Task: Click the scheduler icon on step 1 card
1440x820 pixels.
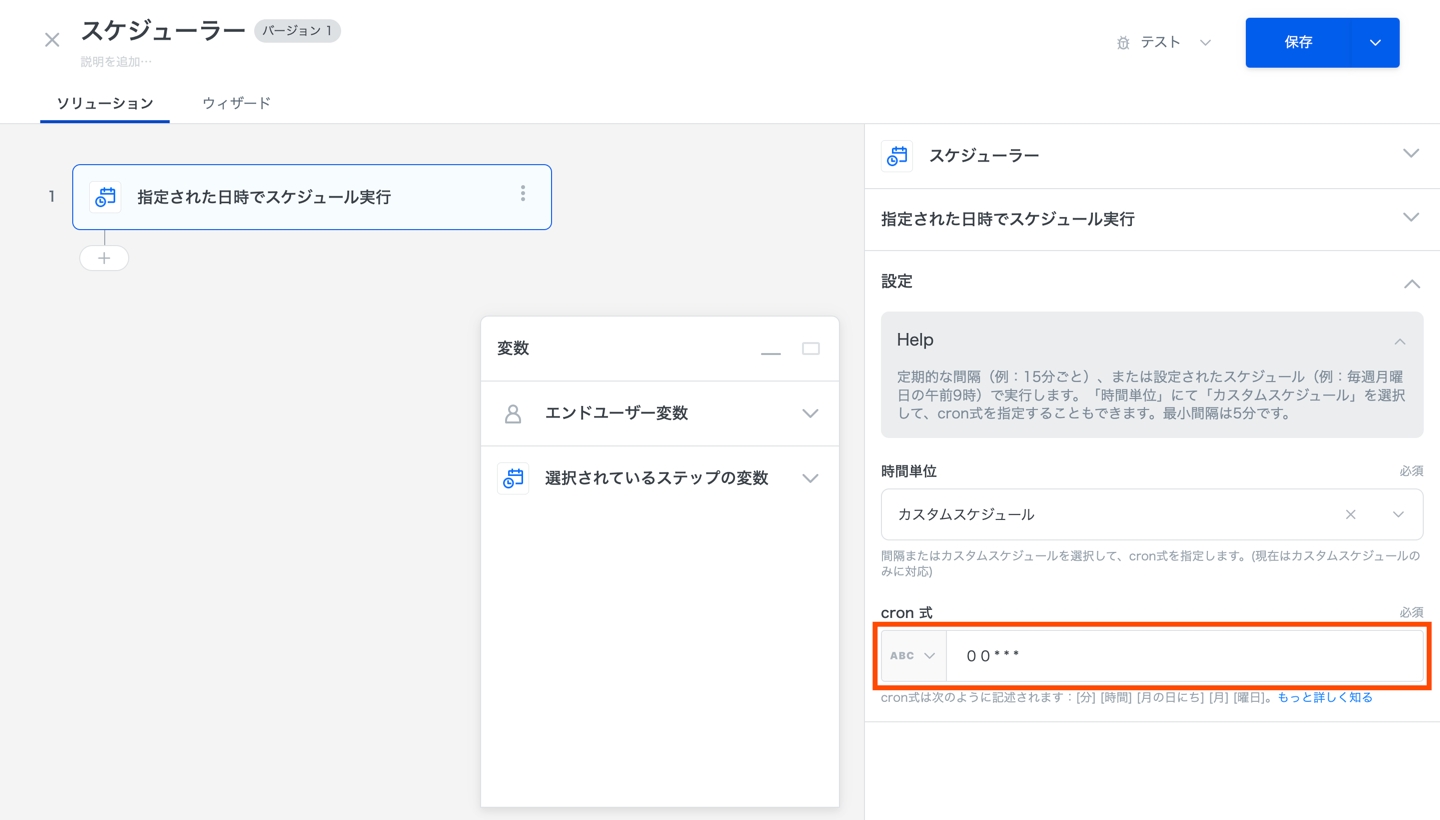Action: click(x=105, y=197)
